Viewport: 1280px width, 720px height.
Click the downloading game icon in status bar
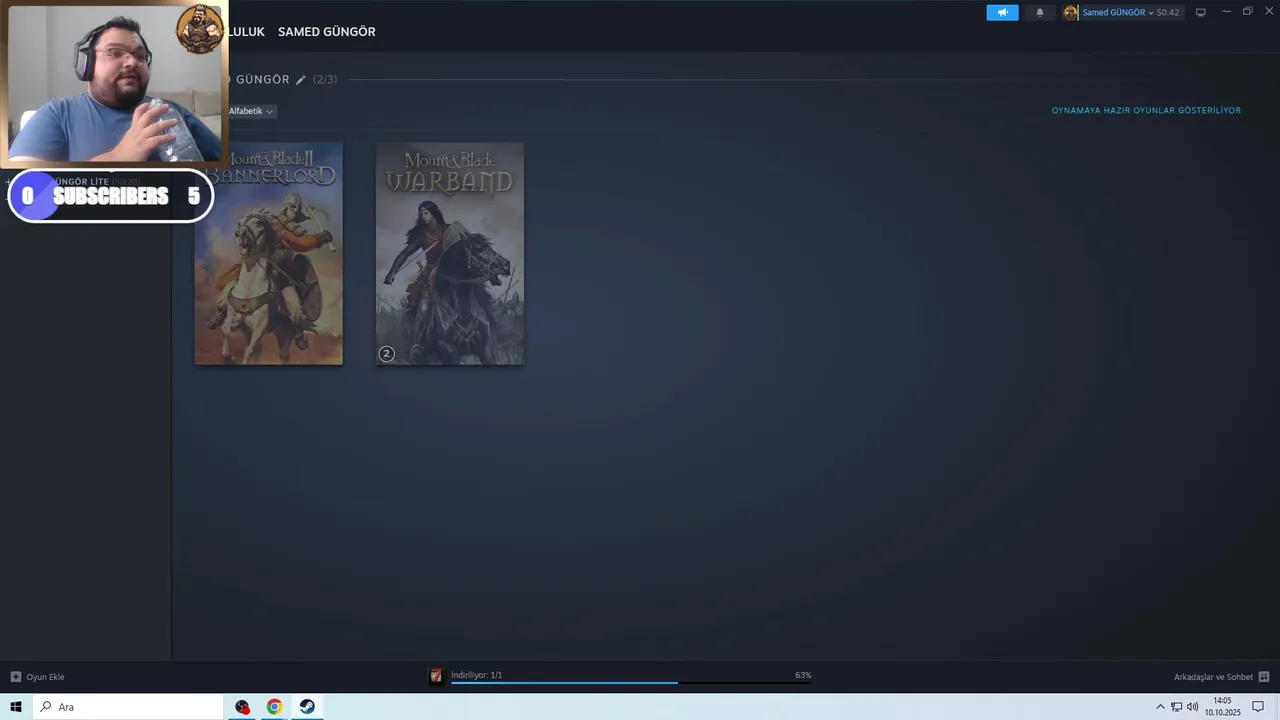[436, 676]
